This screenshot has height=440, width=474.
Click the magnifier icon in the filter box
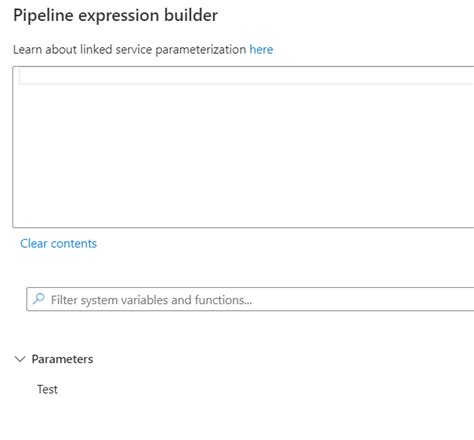(x=39, y=299)
